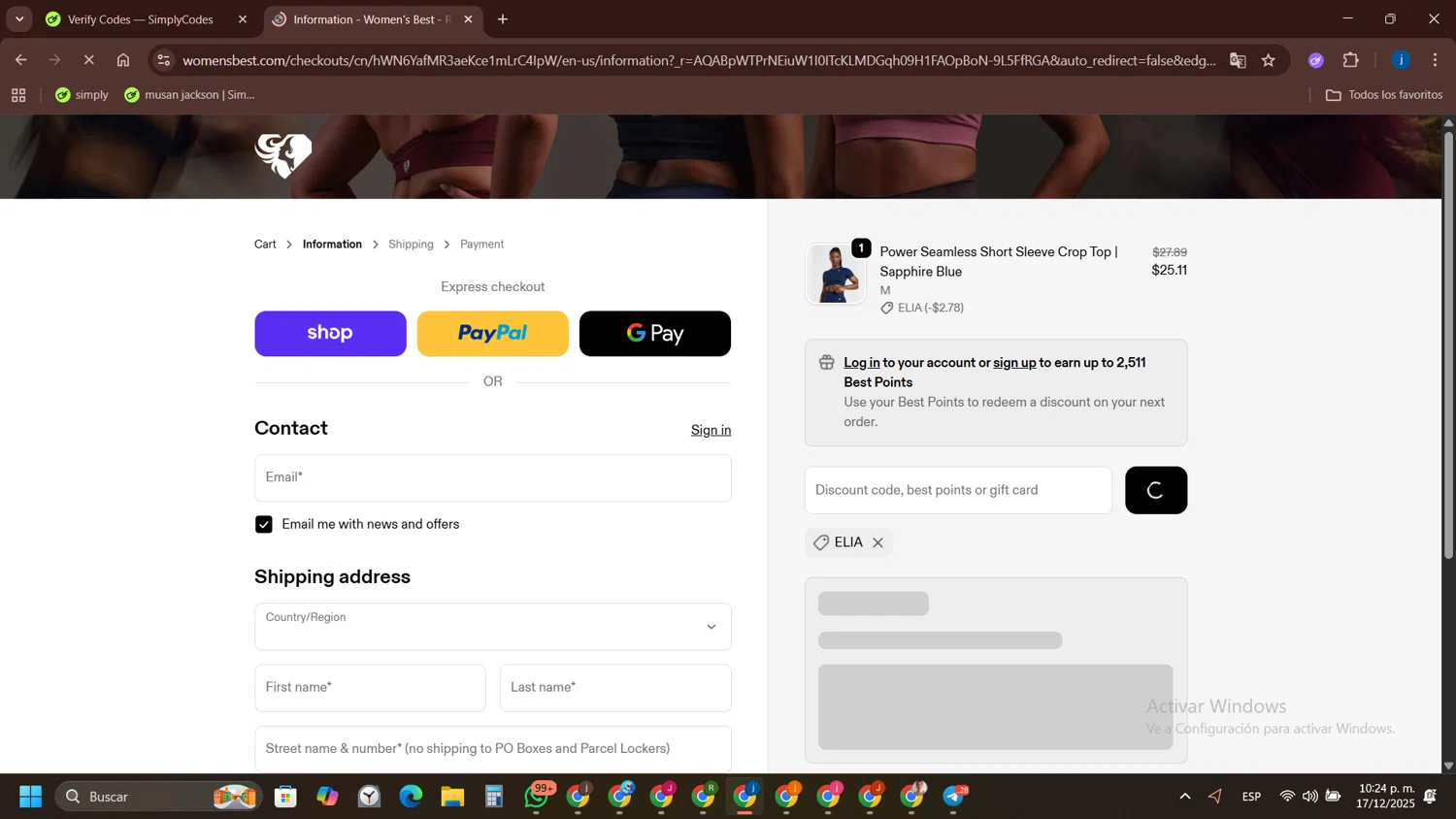The width and height of the screenshot is (1456, 819).
Task: Click the Last name field
Action: point(615,687)
